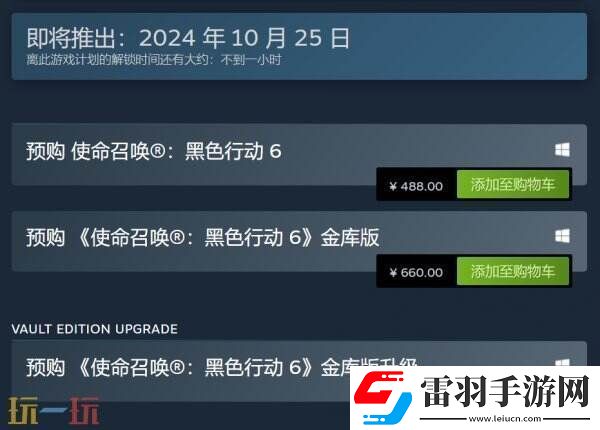The width and height of the screenshot is (600, 430).
Task: Add 金库版 ¥660.00 edition to cart
Action: [513, 271]
